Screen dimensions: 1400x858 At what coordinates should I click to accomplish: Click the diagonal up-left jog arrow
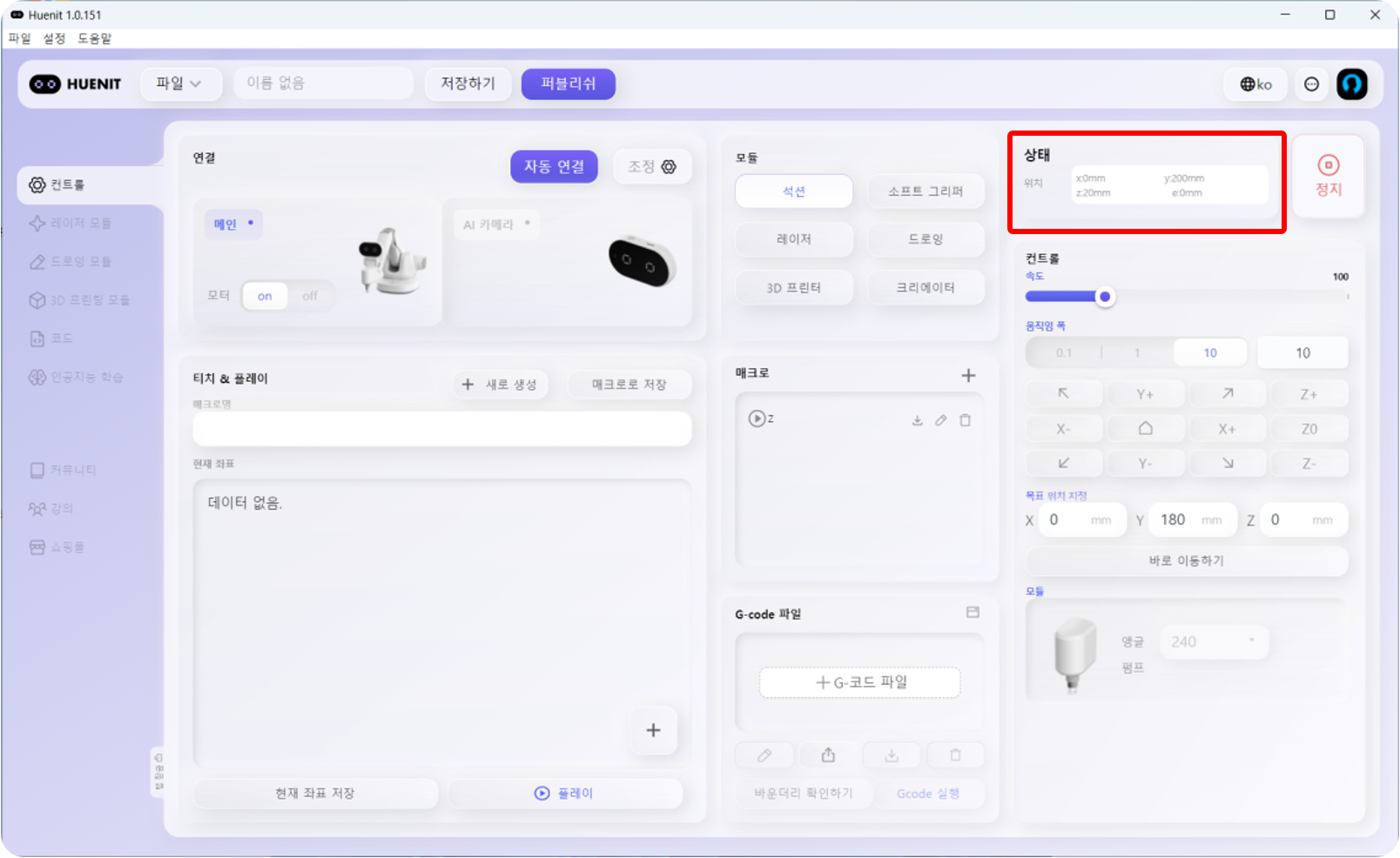(x=1063, y=393)
